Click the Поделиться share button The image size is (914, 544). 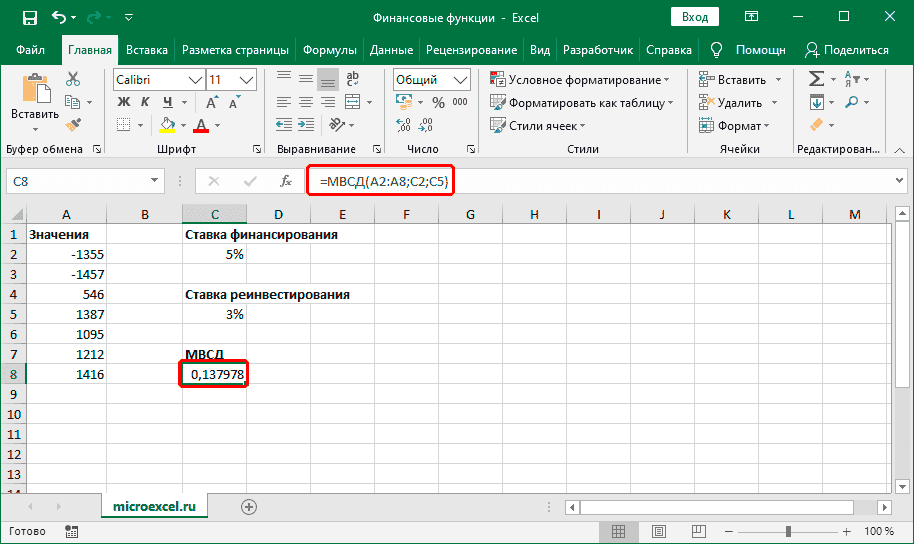point(846,50)
